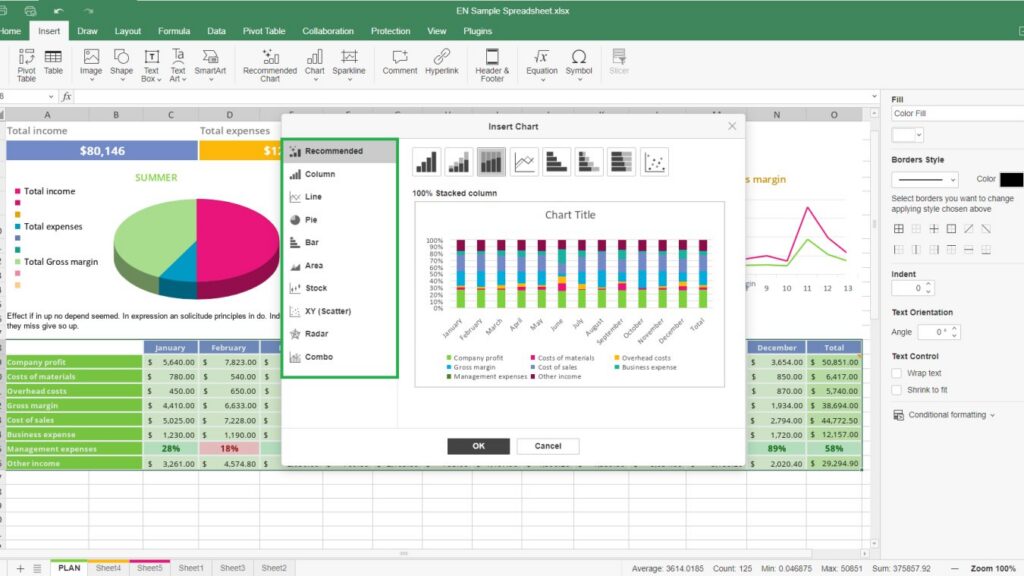This screenshot has width=1024, height=576.
Task: Select the Column chart category
Action: coord(340,174)
